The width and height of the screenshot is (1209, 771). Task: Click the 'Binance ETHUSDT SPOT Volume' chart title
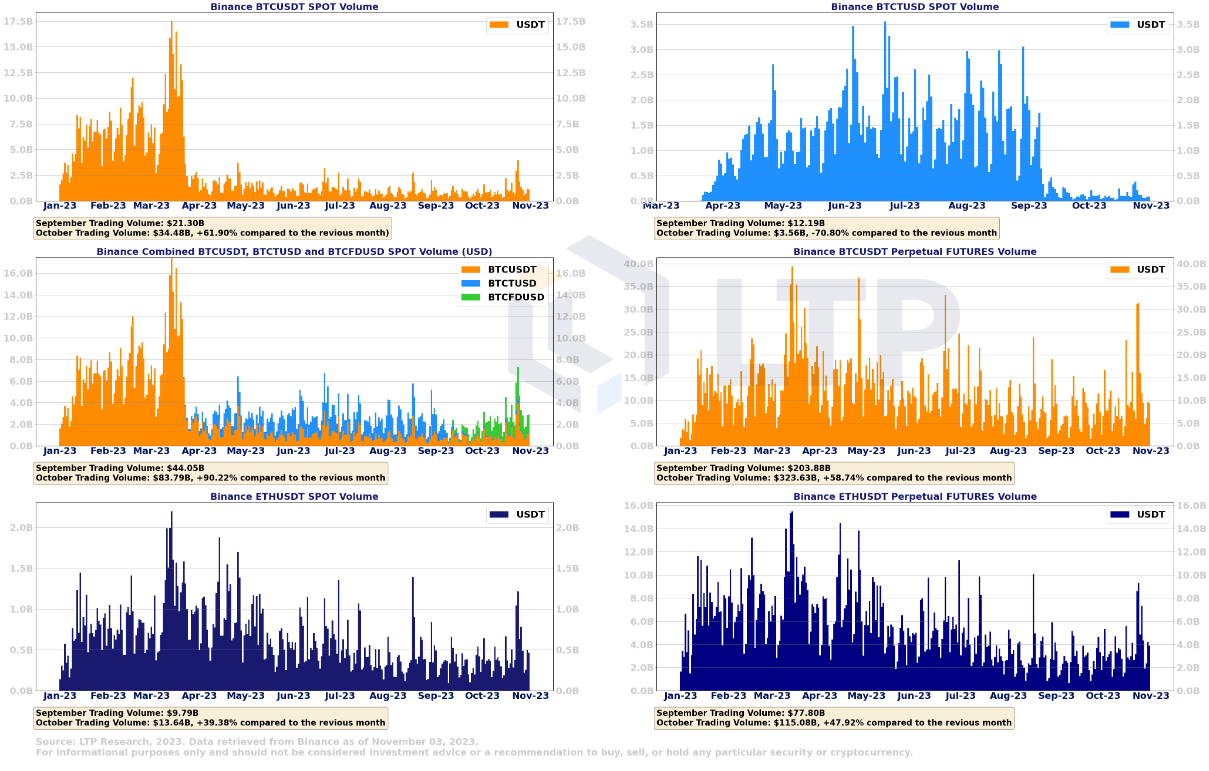coord(294,497)
